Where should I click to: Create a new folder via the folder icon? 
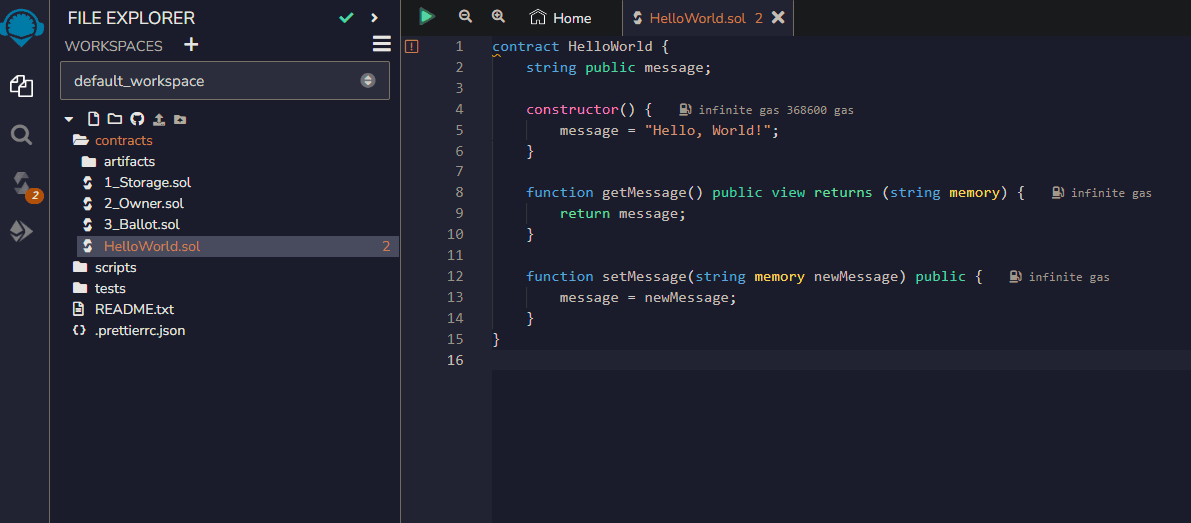click(115, 119)
